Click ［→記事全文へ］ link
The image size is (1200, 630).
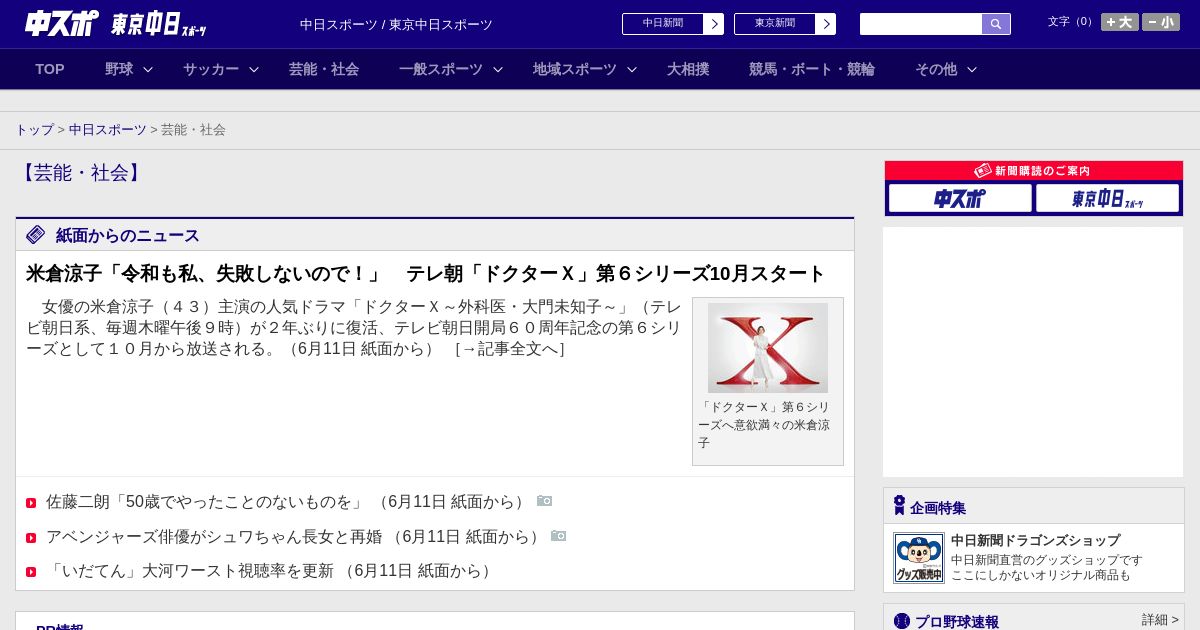[510, 349]
